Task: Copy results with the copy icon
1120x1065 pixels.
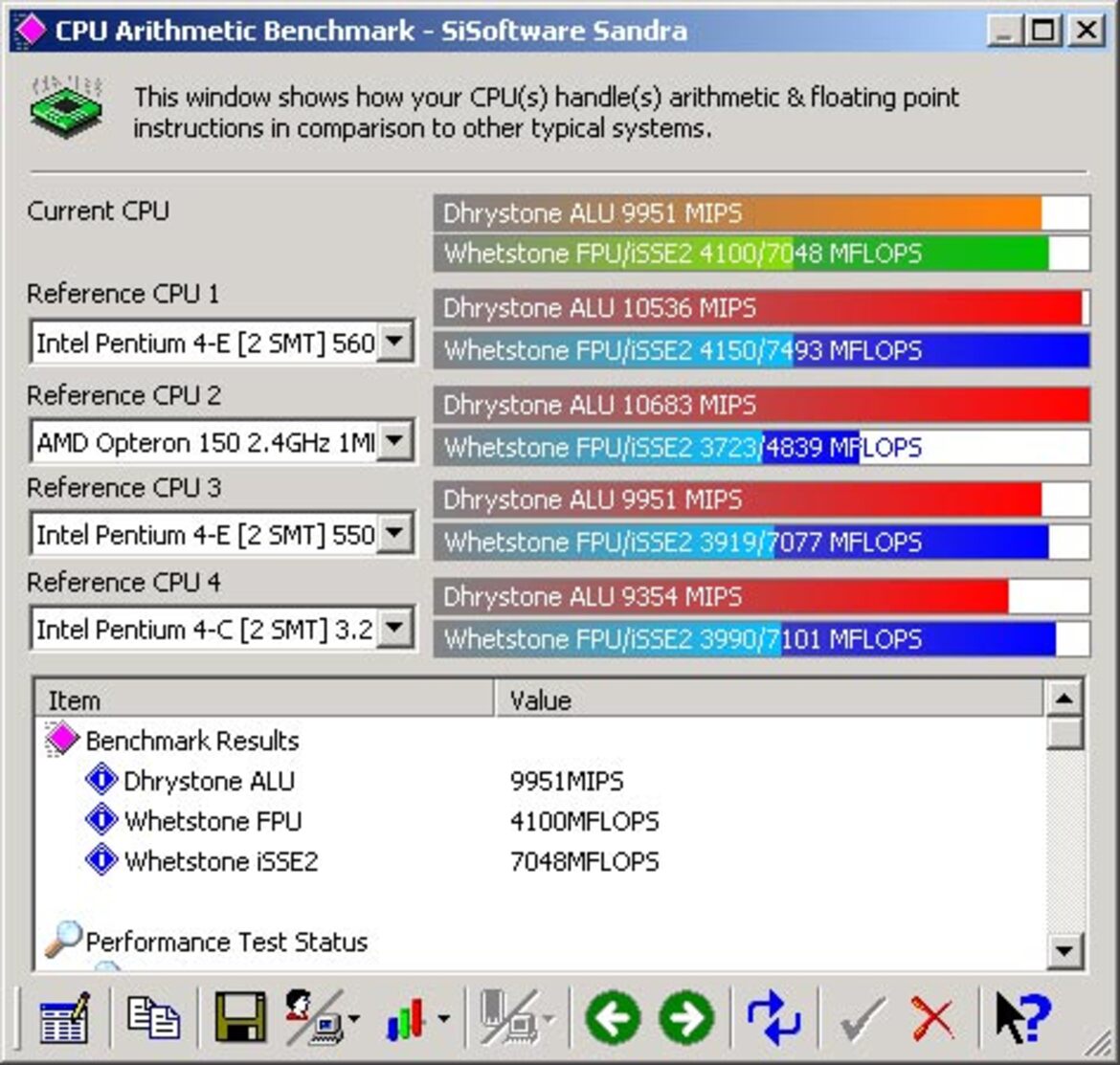Action: tap(153, 1017)
